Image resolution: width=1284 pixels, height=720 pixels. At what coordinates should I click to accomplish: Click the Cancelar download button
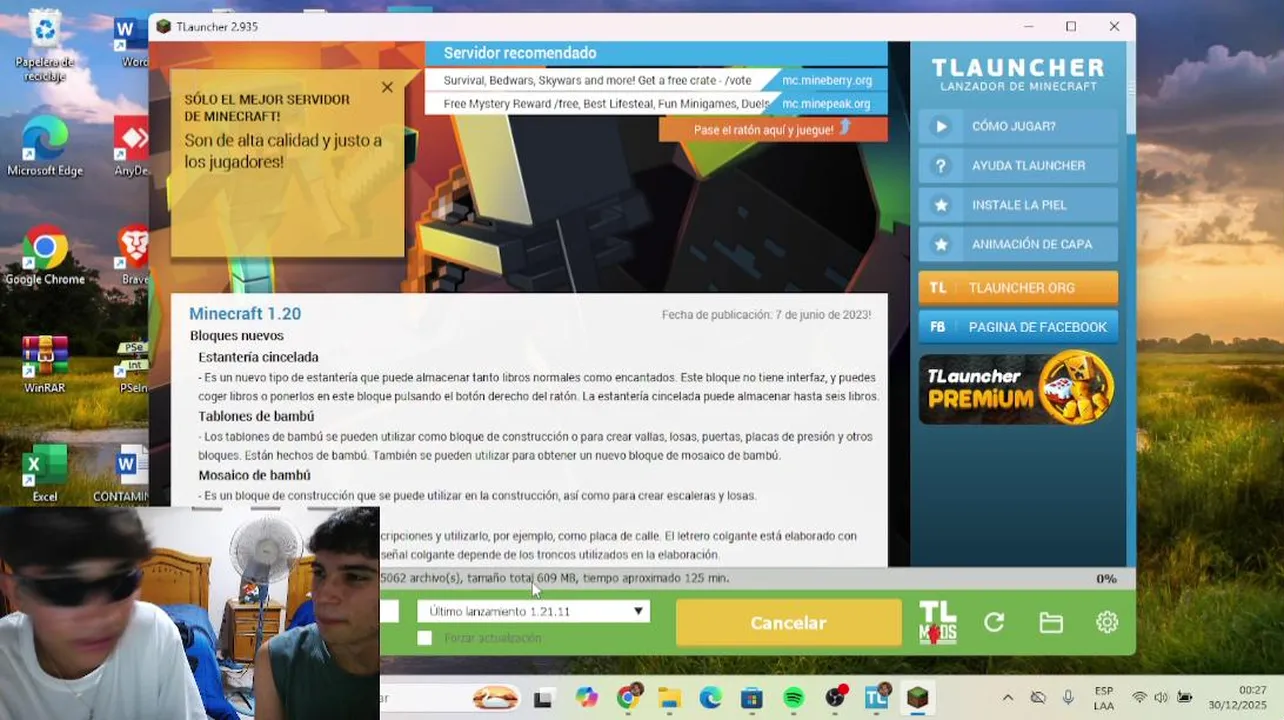click(788, 622)
